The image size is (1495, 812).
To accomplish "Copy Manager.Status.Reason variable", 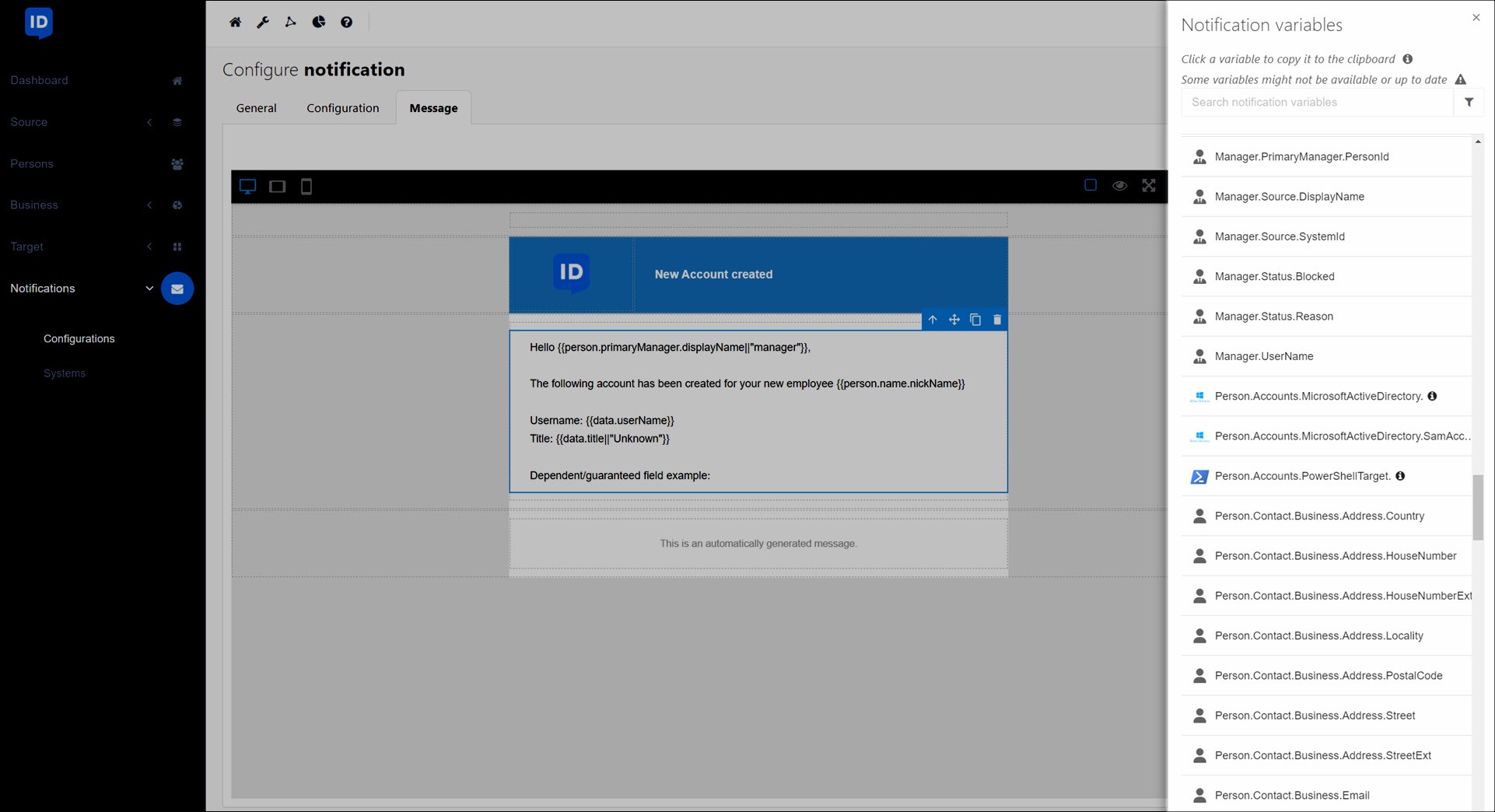I will coord(1326,317).
